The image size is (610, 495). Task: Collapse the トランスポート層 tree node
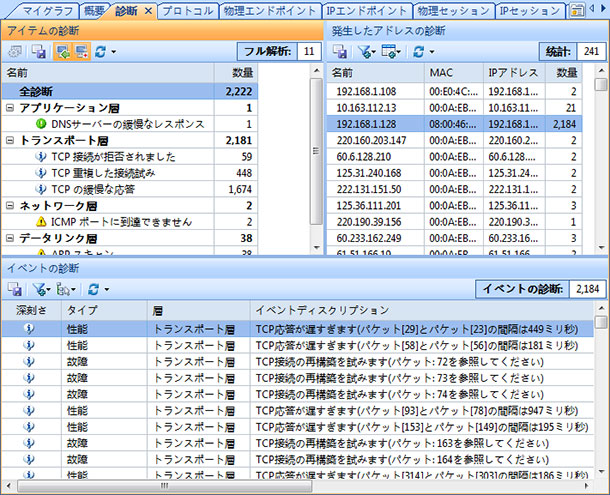click(x=10, y=141)
